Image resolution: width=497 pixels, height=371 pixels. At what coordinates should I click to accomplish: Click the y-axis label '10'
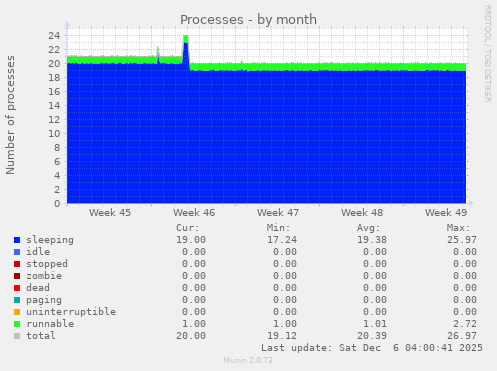[x=54, y=133]
